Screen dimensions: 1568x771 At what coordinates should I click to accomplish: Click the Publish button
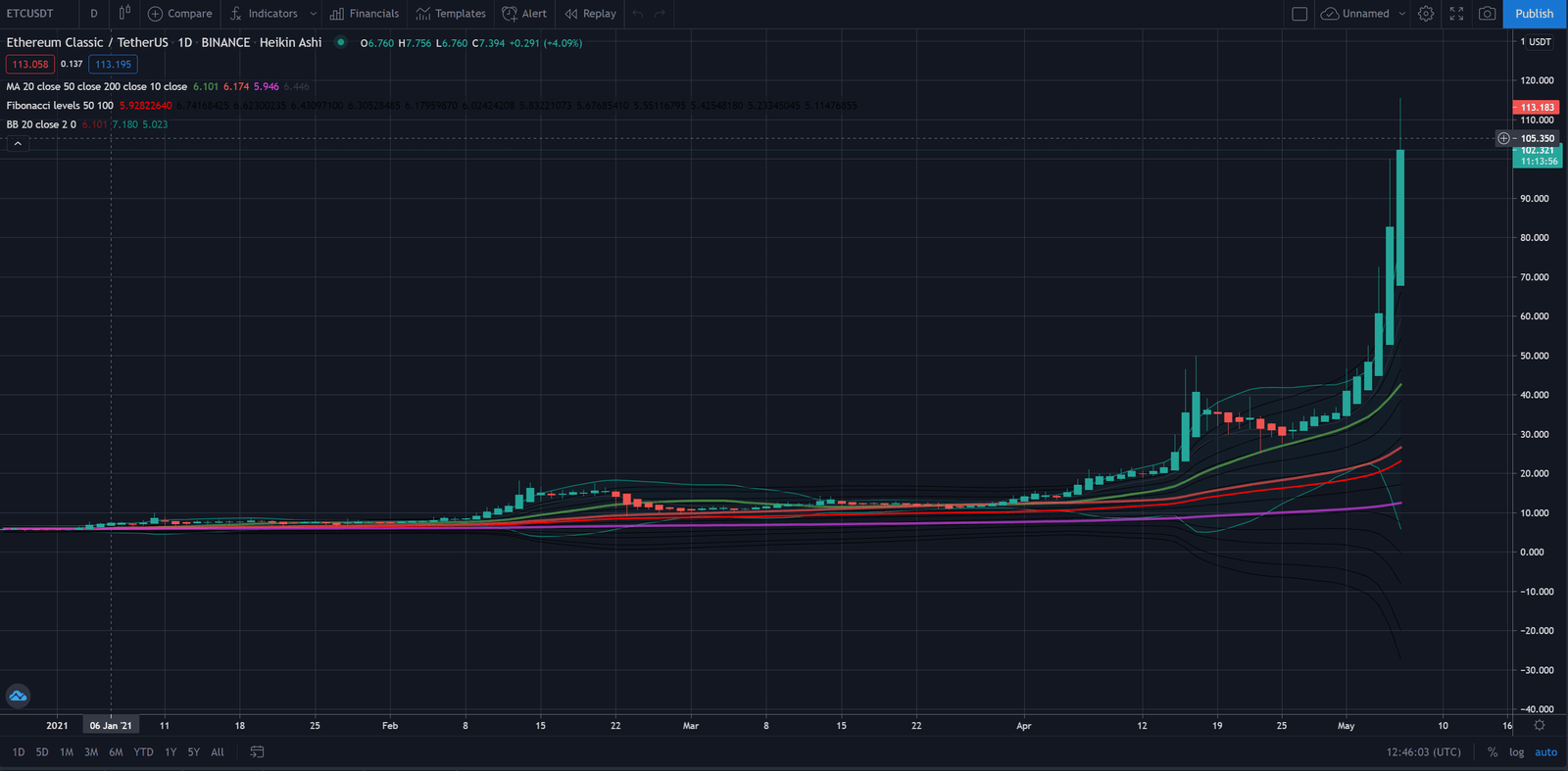pos(1534,14)
